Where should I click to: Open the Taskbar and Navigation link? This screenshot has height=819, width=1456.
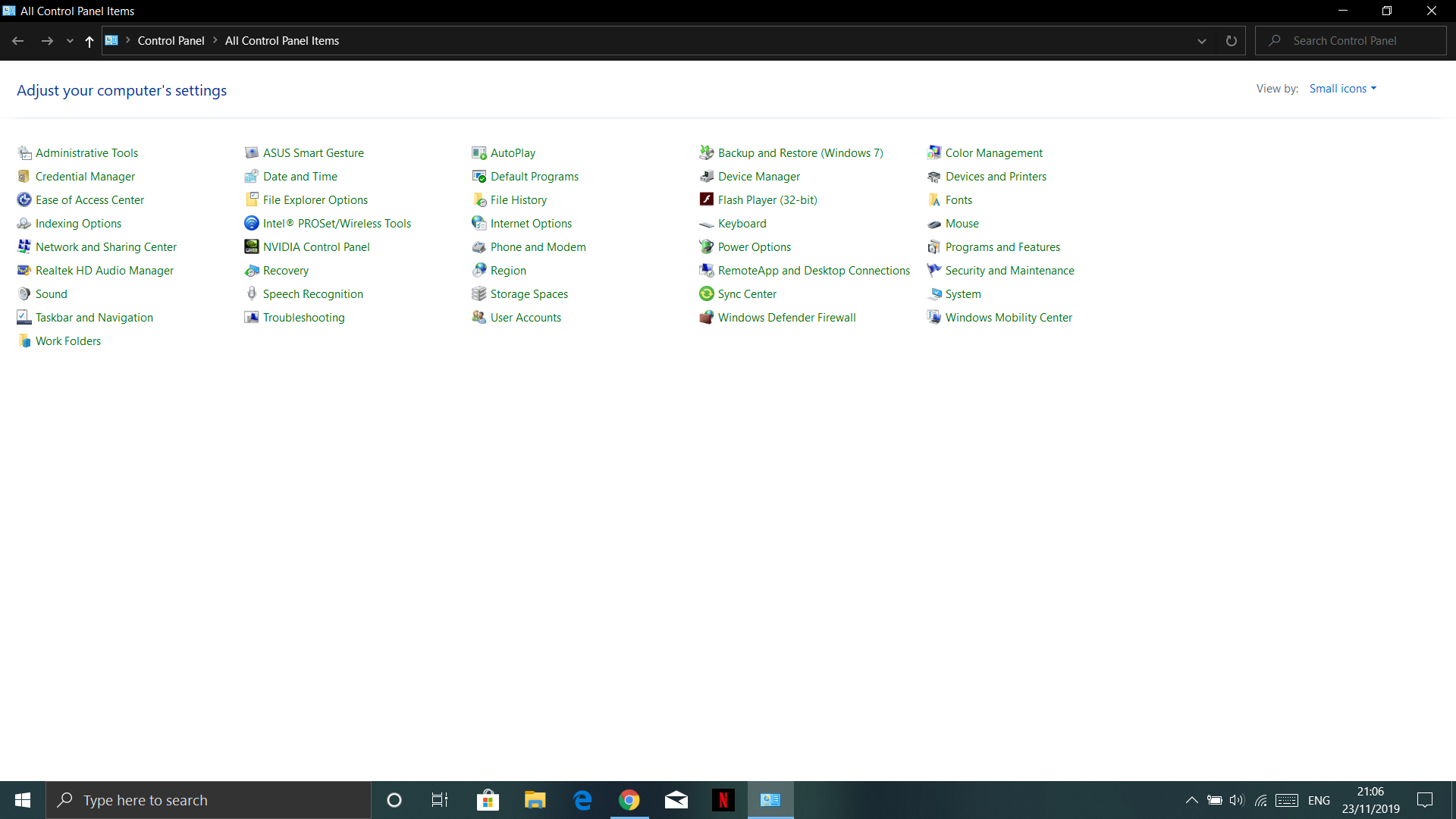pyautogui.click(x=94, y=318)
